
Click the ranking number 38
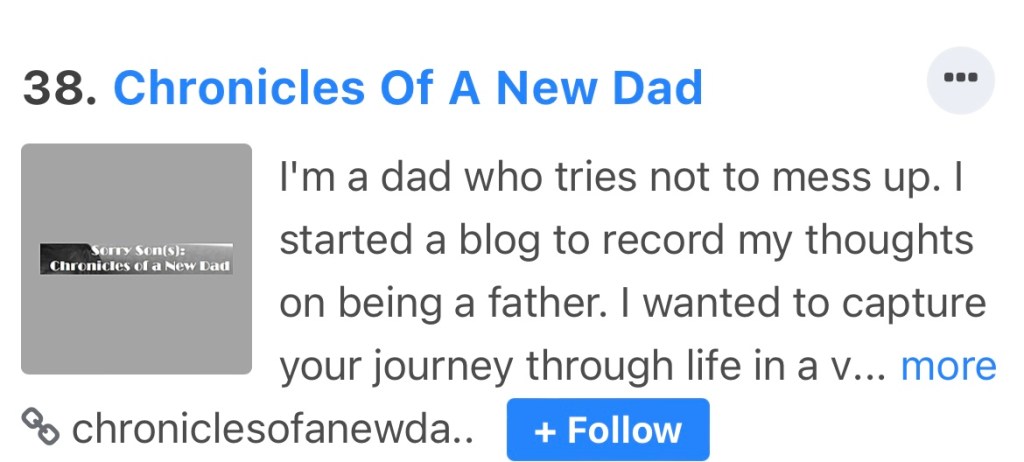pos(59,89)
